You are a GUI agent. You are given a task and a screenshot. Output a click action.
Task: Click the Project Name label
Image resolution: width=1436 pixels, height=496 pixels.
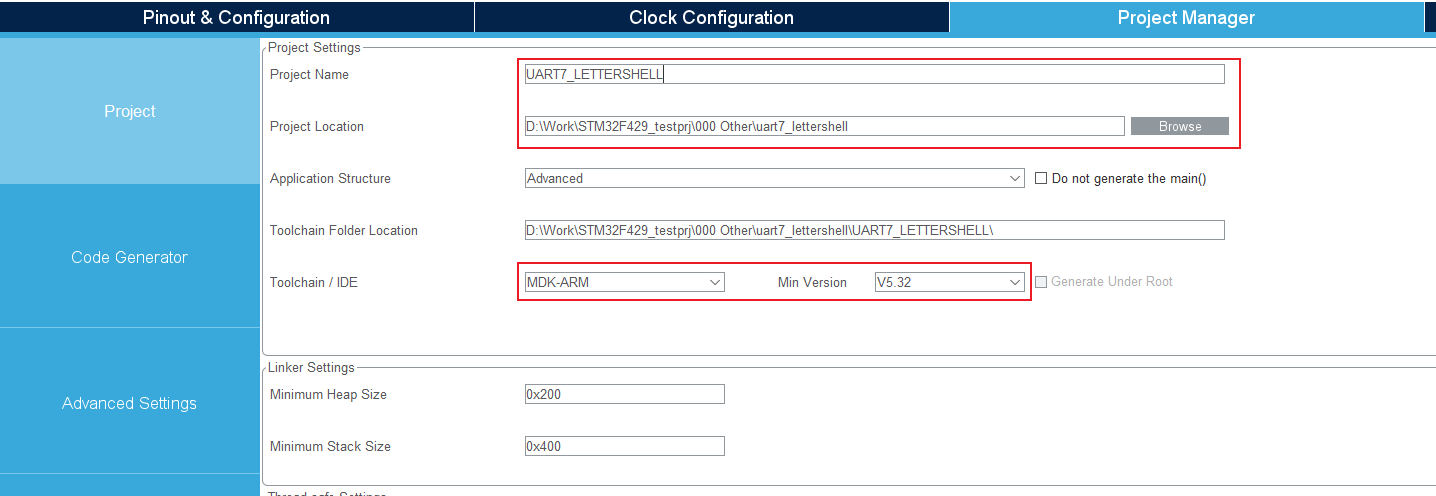[309, 74]
